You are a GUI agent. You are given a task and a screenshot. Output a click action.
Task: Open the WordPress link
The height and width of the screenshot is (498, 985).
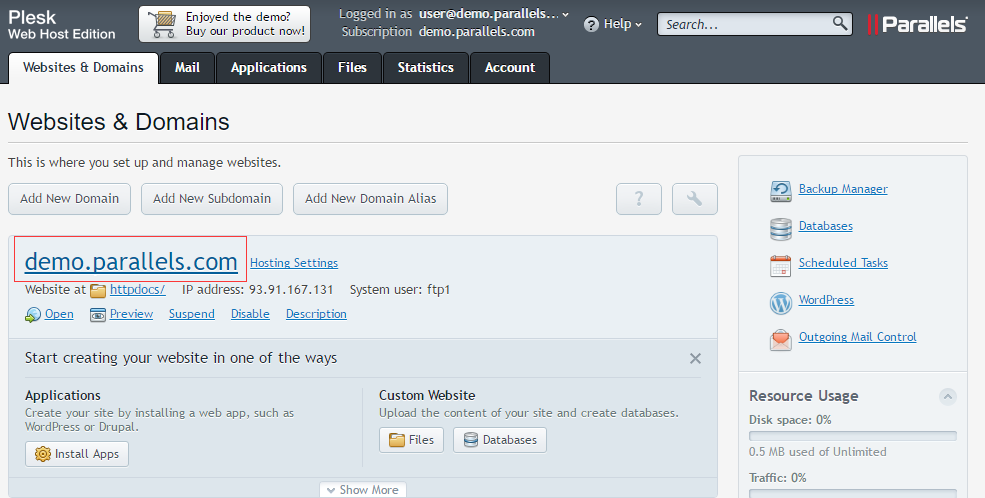pyautogui.click(x=826, y=300)
